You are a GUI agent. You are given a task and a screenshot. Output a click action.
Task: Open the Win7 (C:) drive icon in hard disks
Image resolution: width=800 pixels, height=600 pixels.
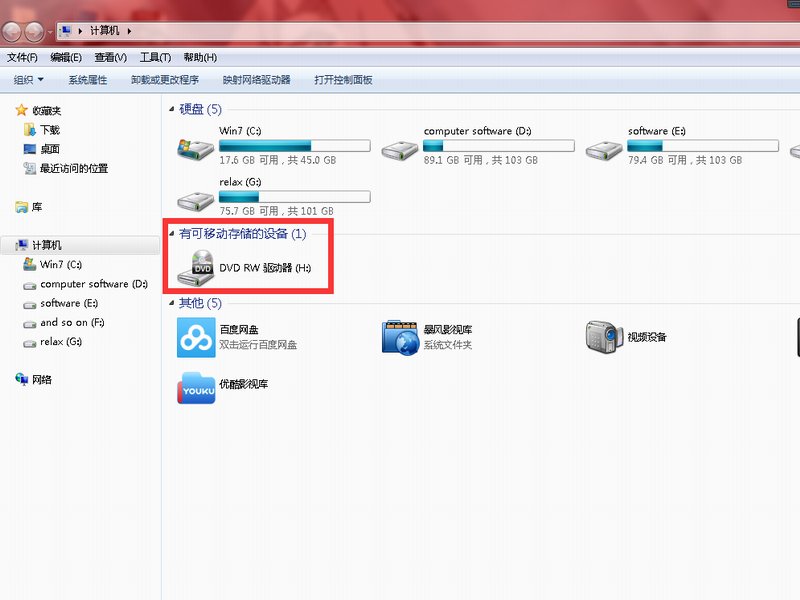[x=195, y=149]
